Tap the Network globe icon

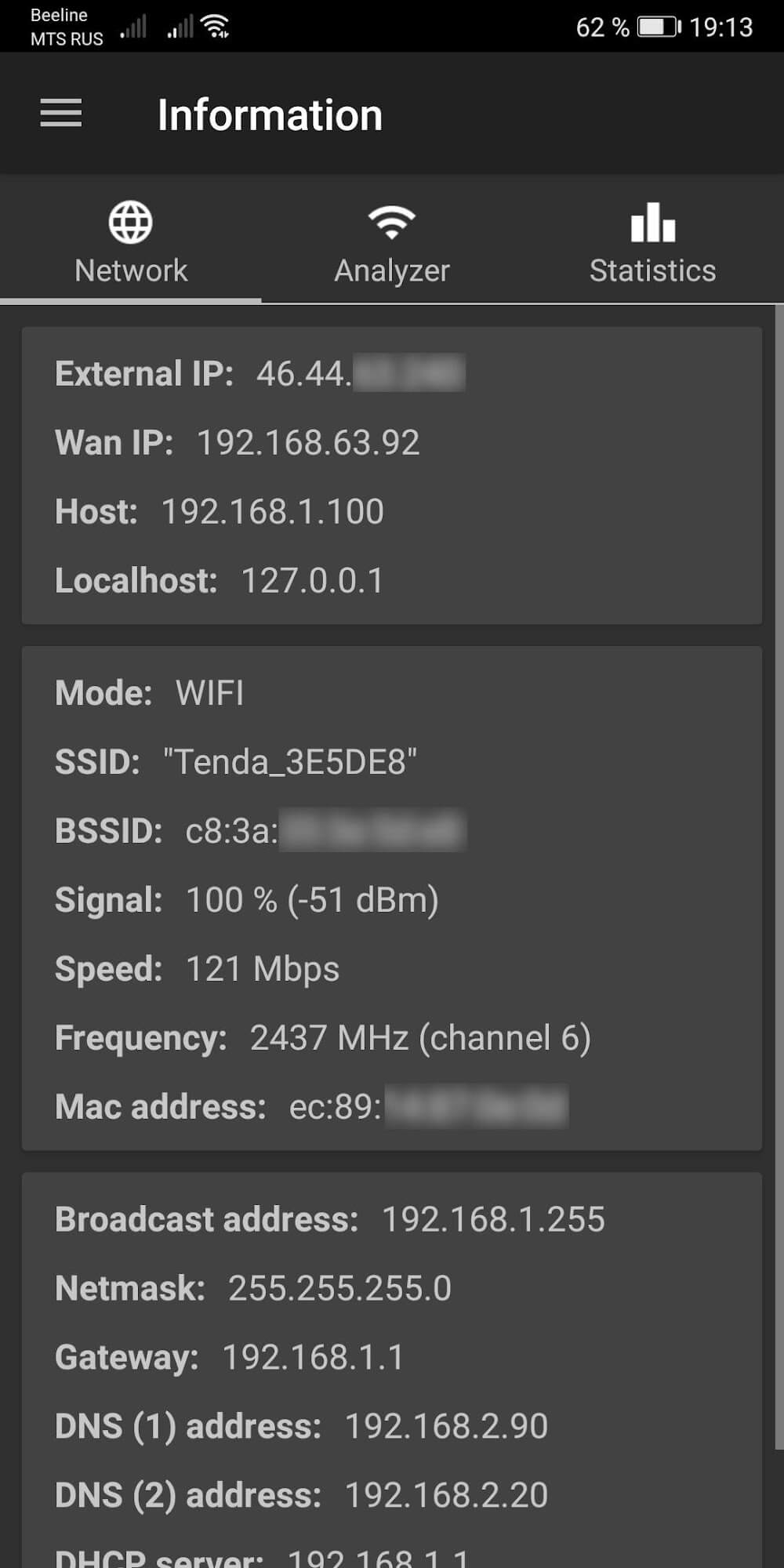pyautogui.click(x=130, y=223)
